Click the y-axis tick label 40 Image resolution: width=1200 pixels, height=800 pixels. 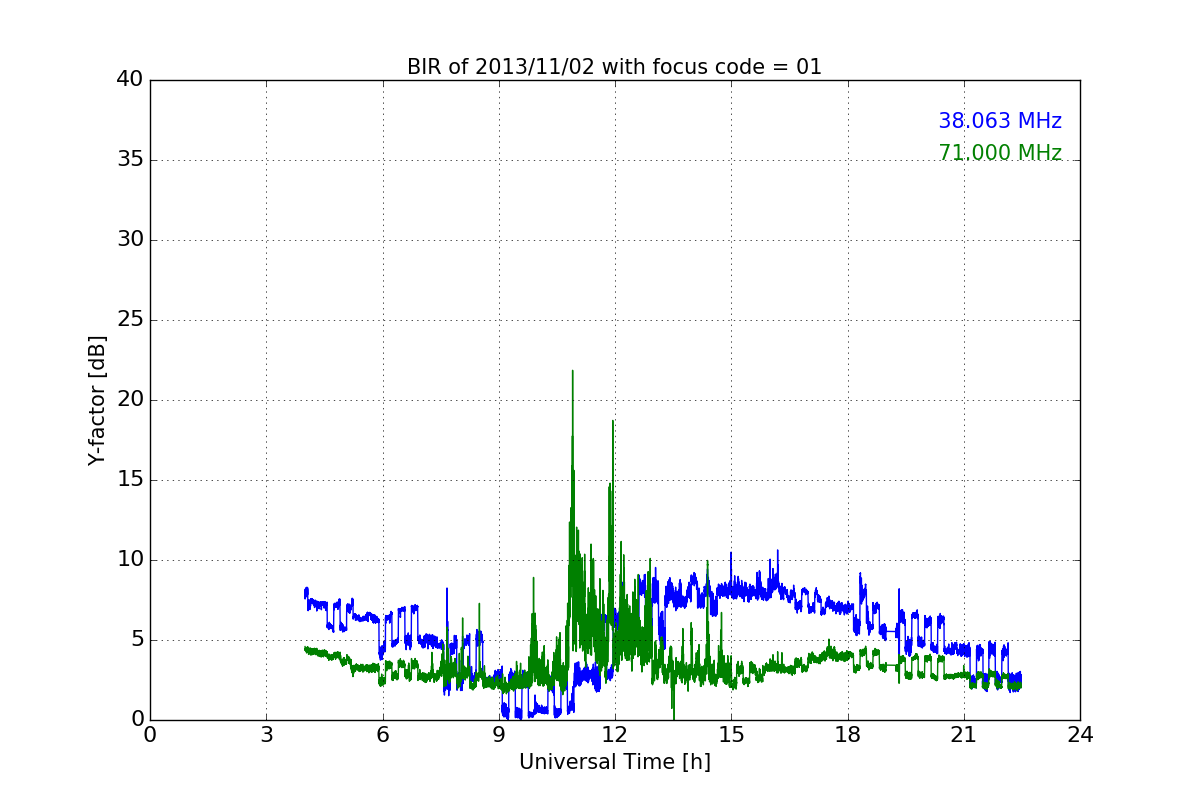coord(130,80)
